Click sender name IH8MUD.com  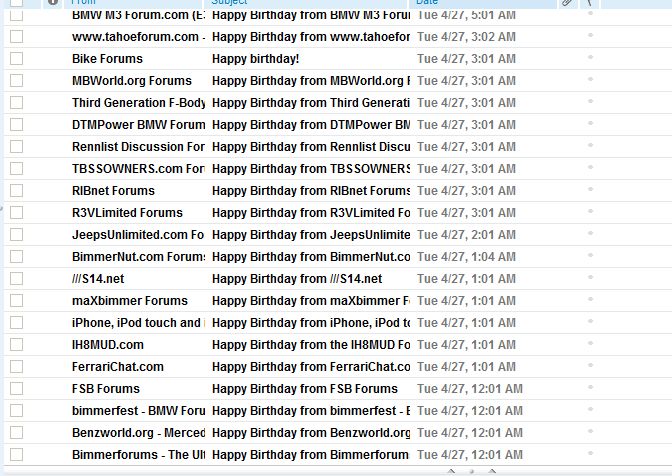click(108, 345)
